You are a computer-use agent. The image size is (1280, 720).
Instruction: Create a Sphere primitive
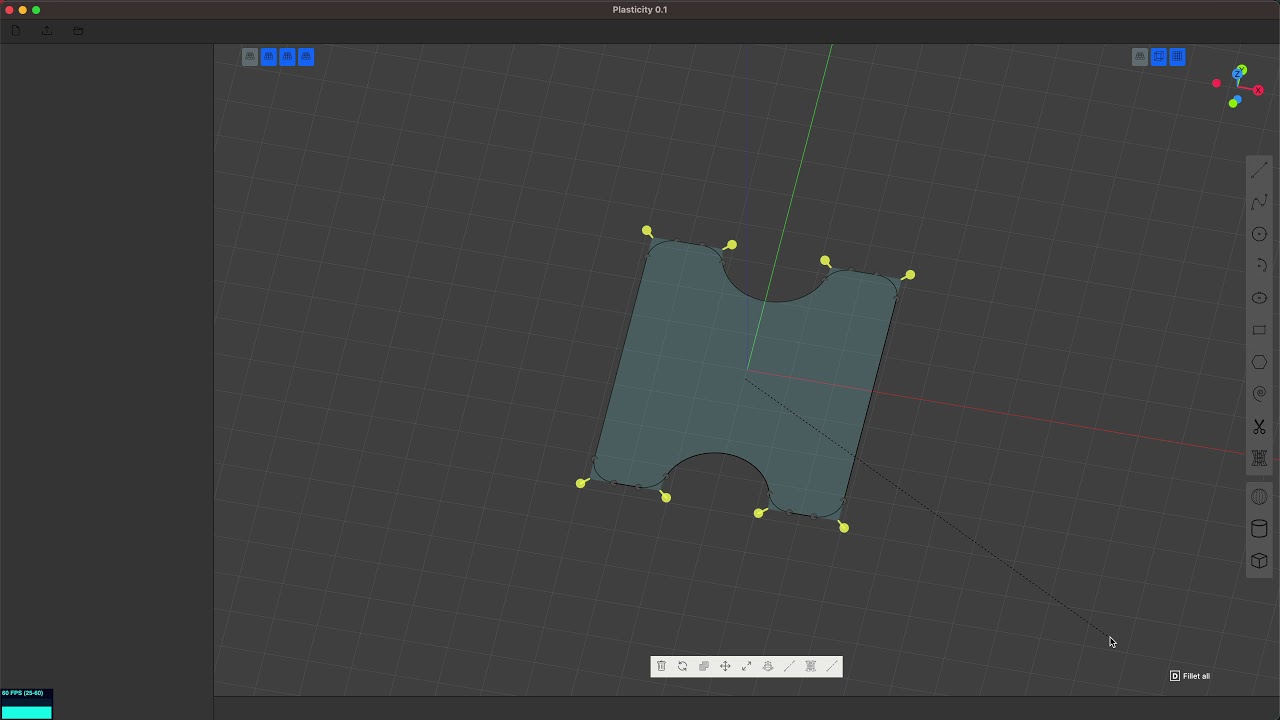tap(1259, 497)
